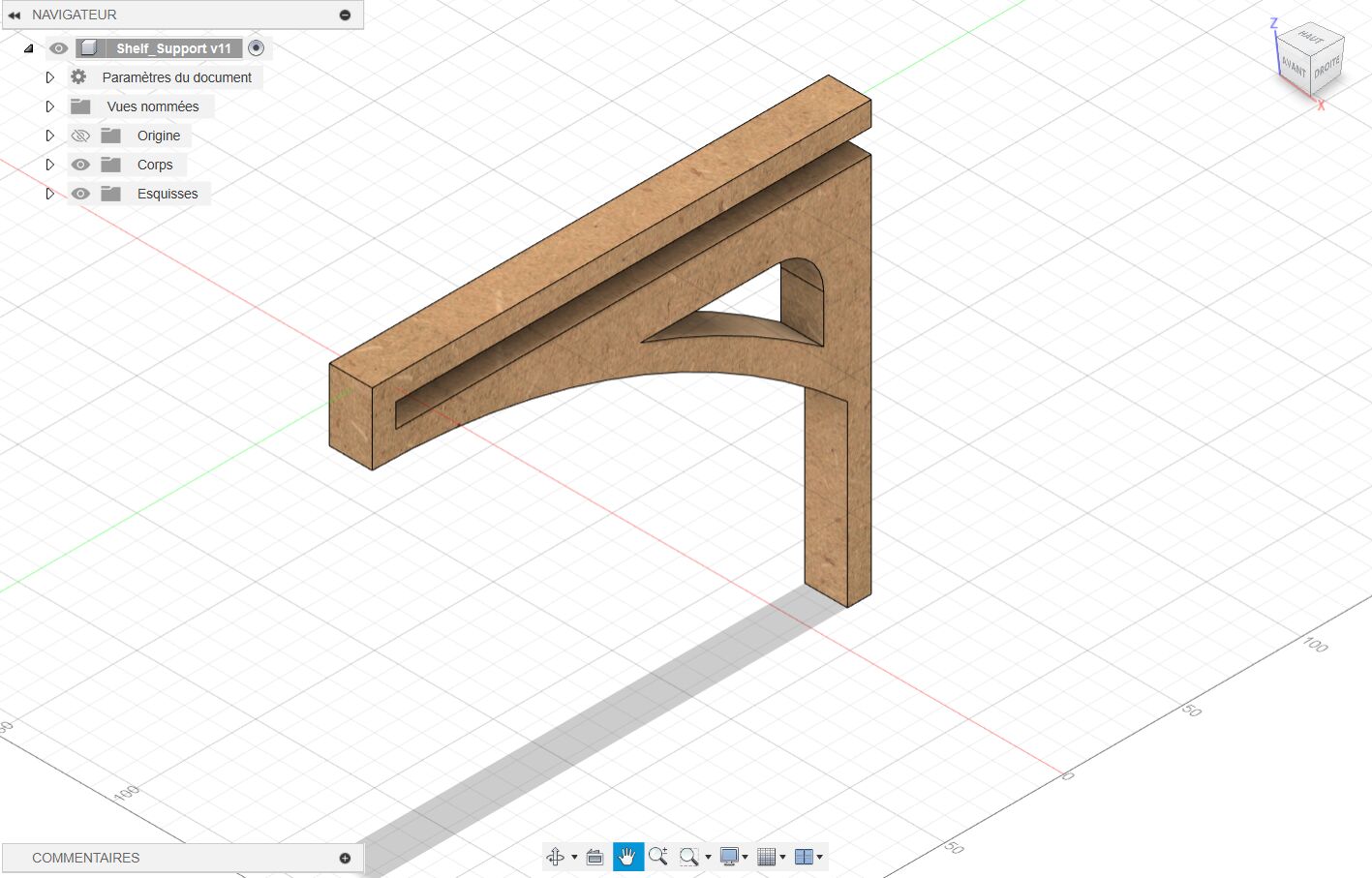Click the DROITE face of ViewCube
1372x878 pixels.
pyautogui.click(x=1327, y=68)
